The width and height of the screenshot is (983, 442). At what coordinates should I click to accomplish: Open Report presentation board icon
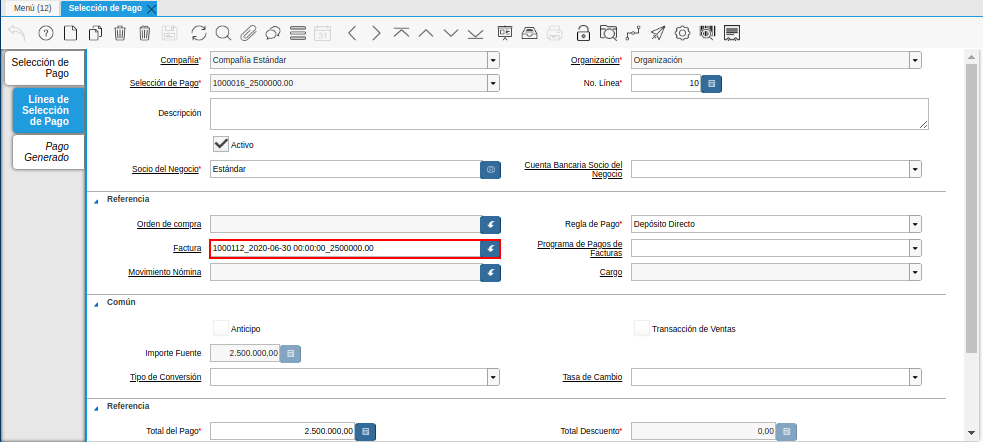tap(505, 33)
